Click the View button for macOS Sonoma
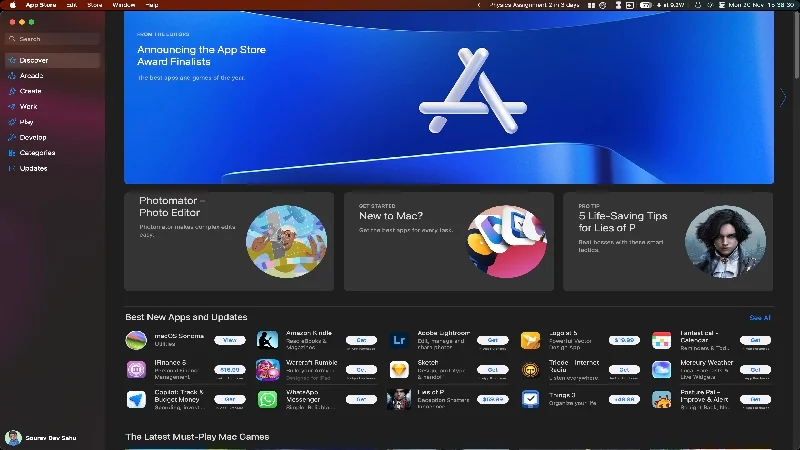The width and height of the screenshot is (800, 450). [230, 340]
